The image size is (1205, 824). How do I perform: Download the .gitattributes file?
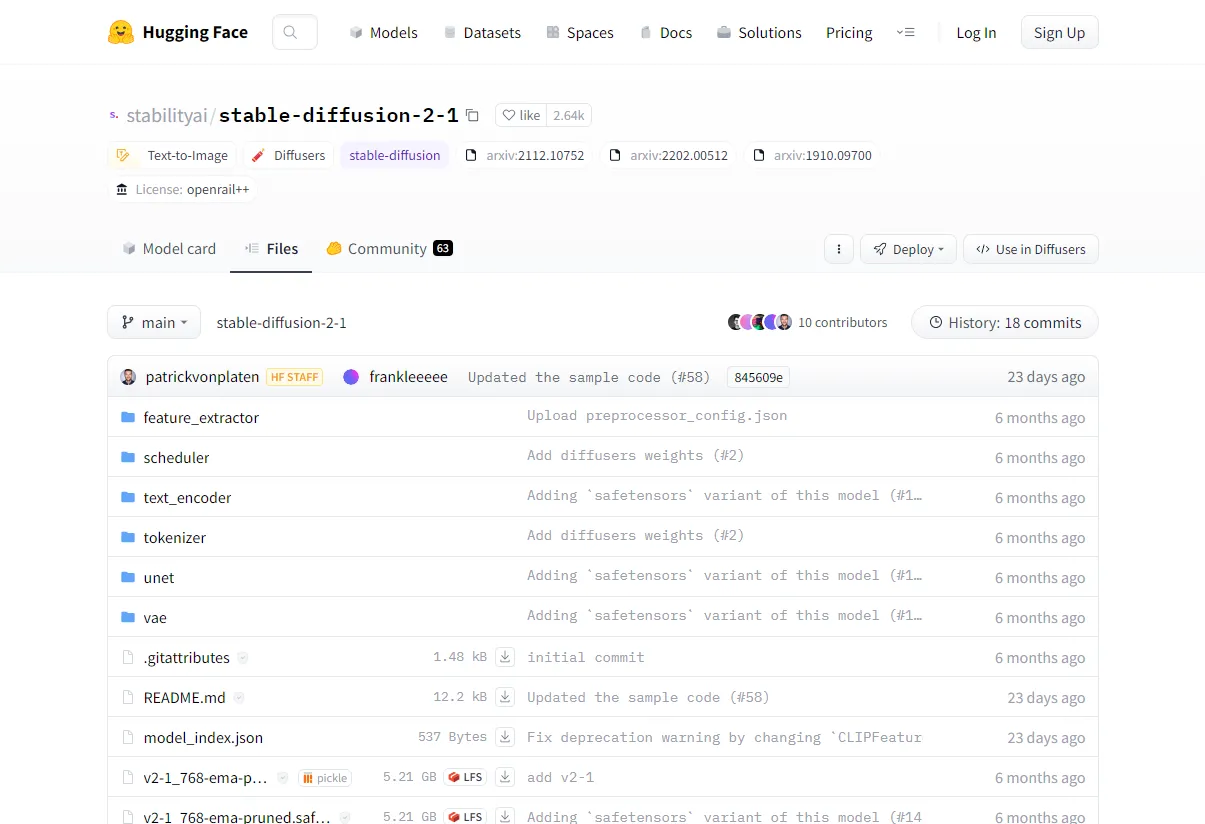click(x=505, y=657)
